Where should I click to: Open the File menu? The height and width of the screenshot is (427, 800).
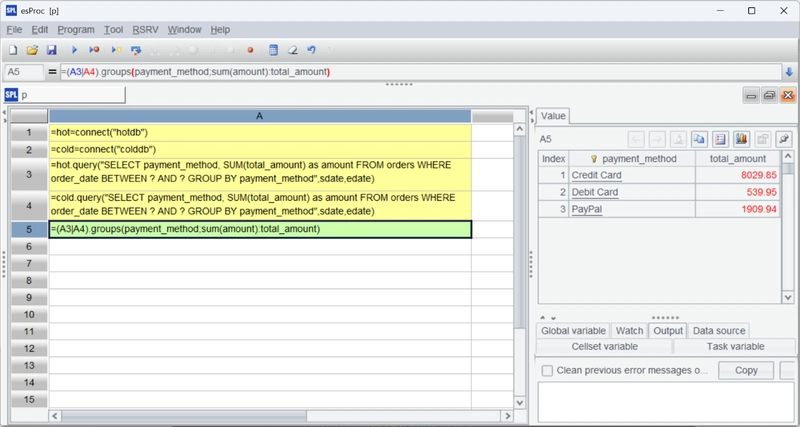click(14, 30)
